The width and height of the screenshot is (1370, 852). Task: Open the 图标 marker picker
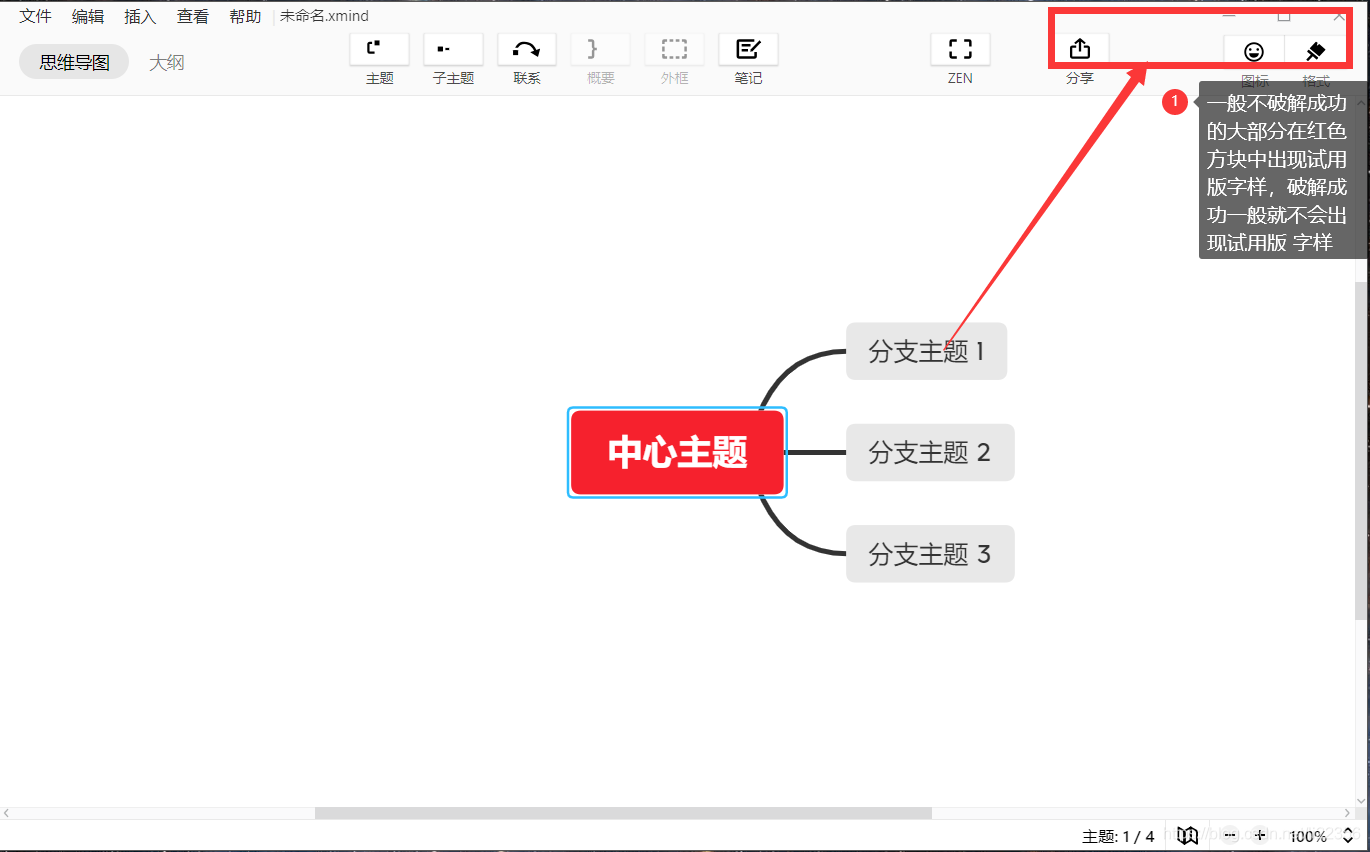[1253, 50]
